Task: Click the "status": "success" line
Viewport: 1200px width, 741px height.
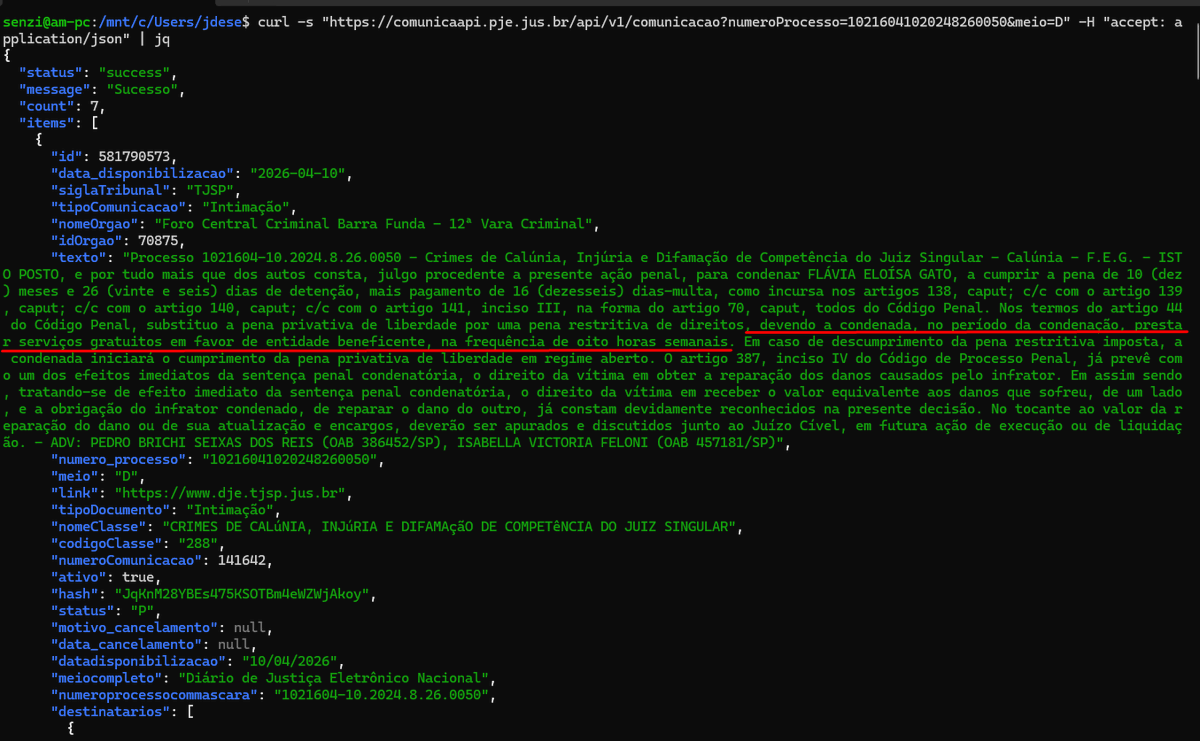Action: point(96,73)
